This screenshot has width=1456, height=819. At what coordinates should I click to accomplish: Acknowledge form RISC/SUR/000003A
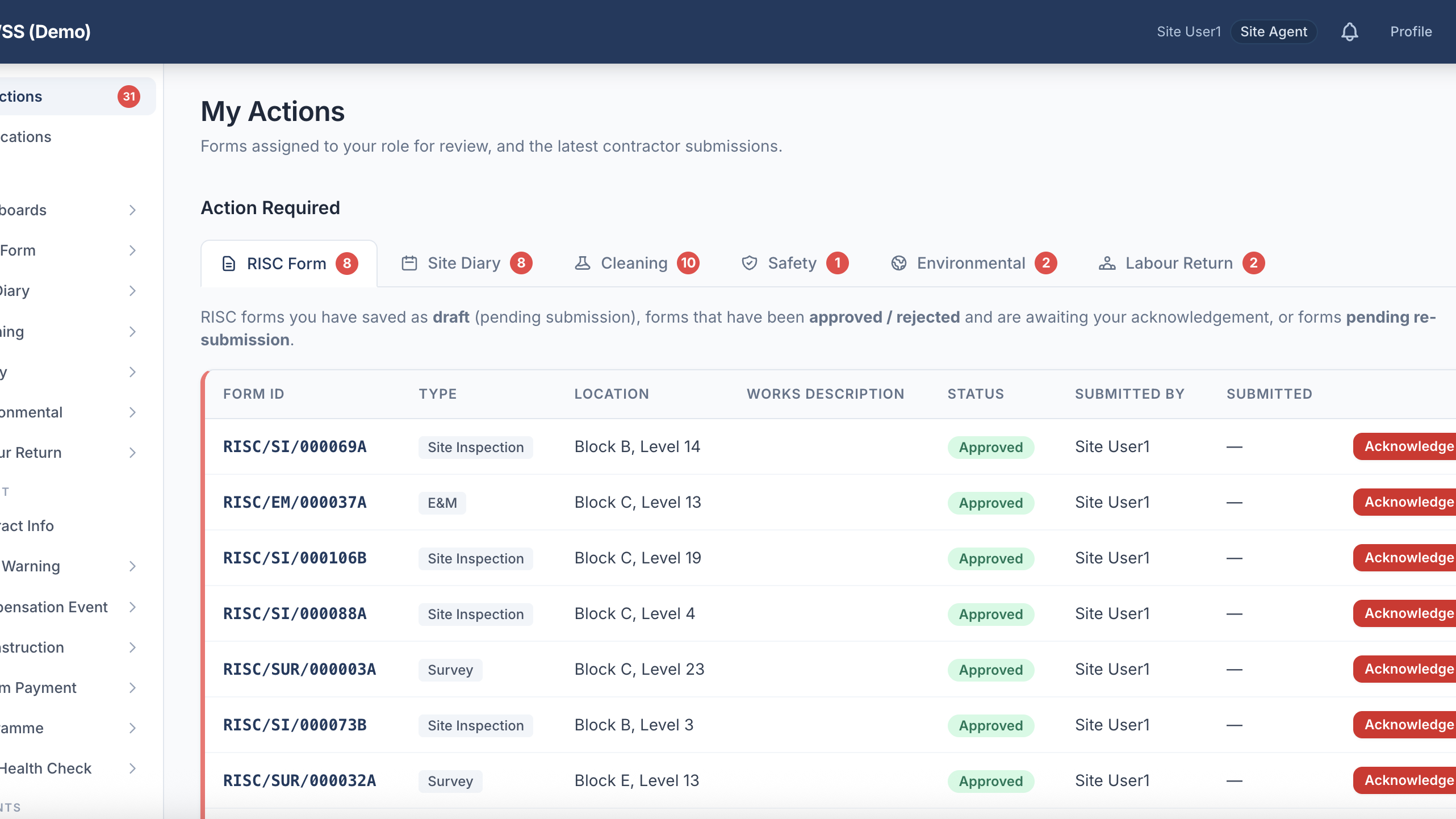point(1404,669)
